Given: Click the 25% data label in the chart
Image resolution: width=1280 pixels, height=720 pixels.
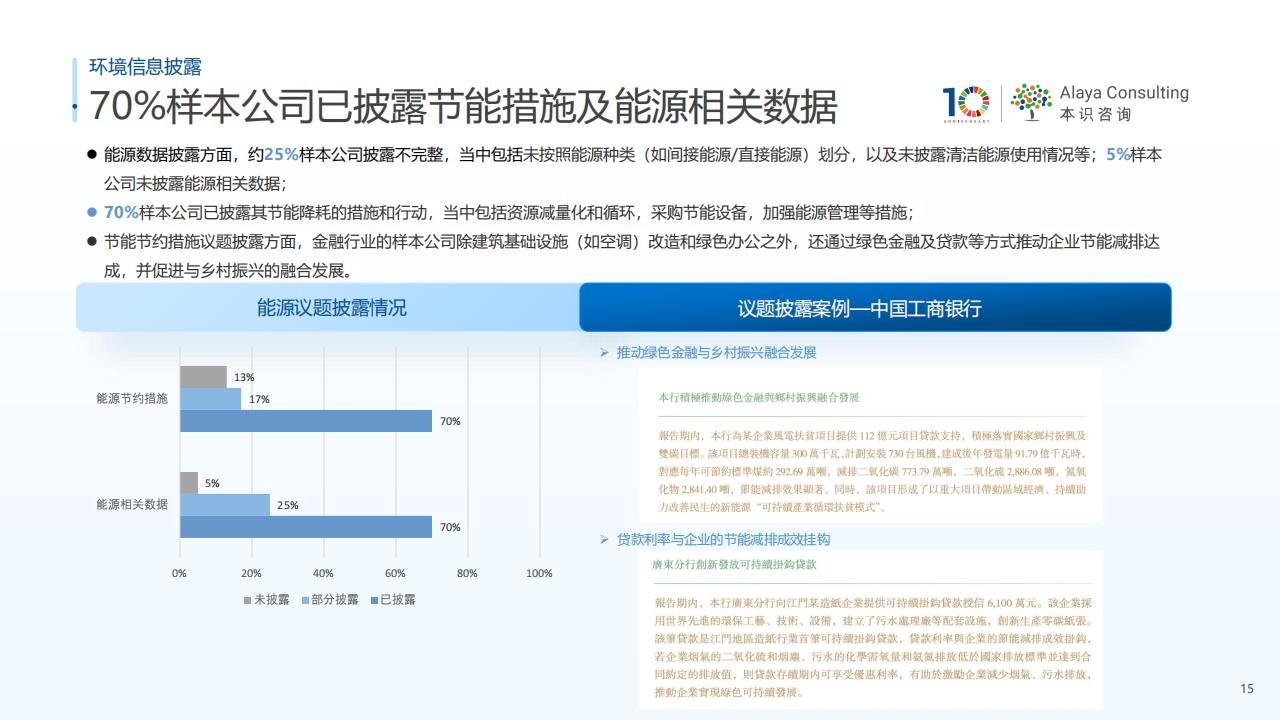Looking at the screenshot, I should (x=288, y=505).
